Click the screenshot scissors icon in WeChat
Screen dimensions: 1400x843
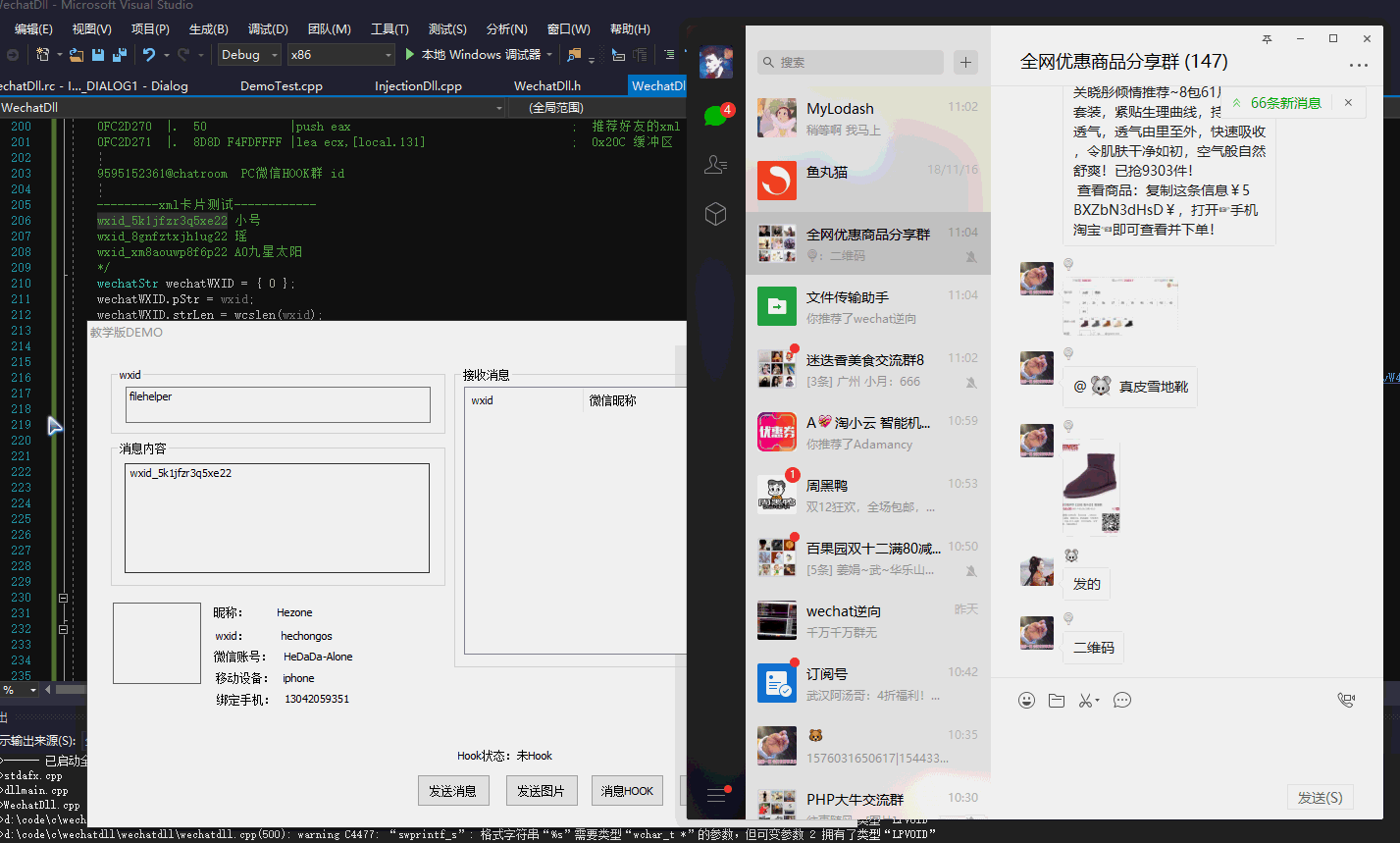(1085, 700)
